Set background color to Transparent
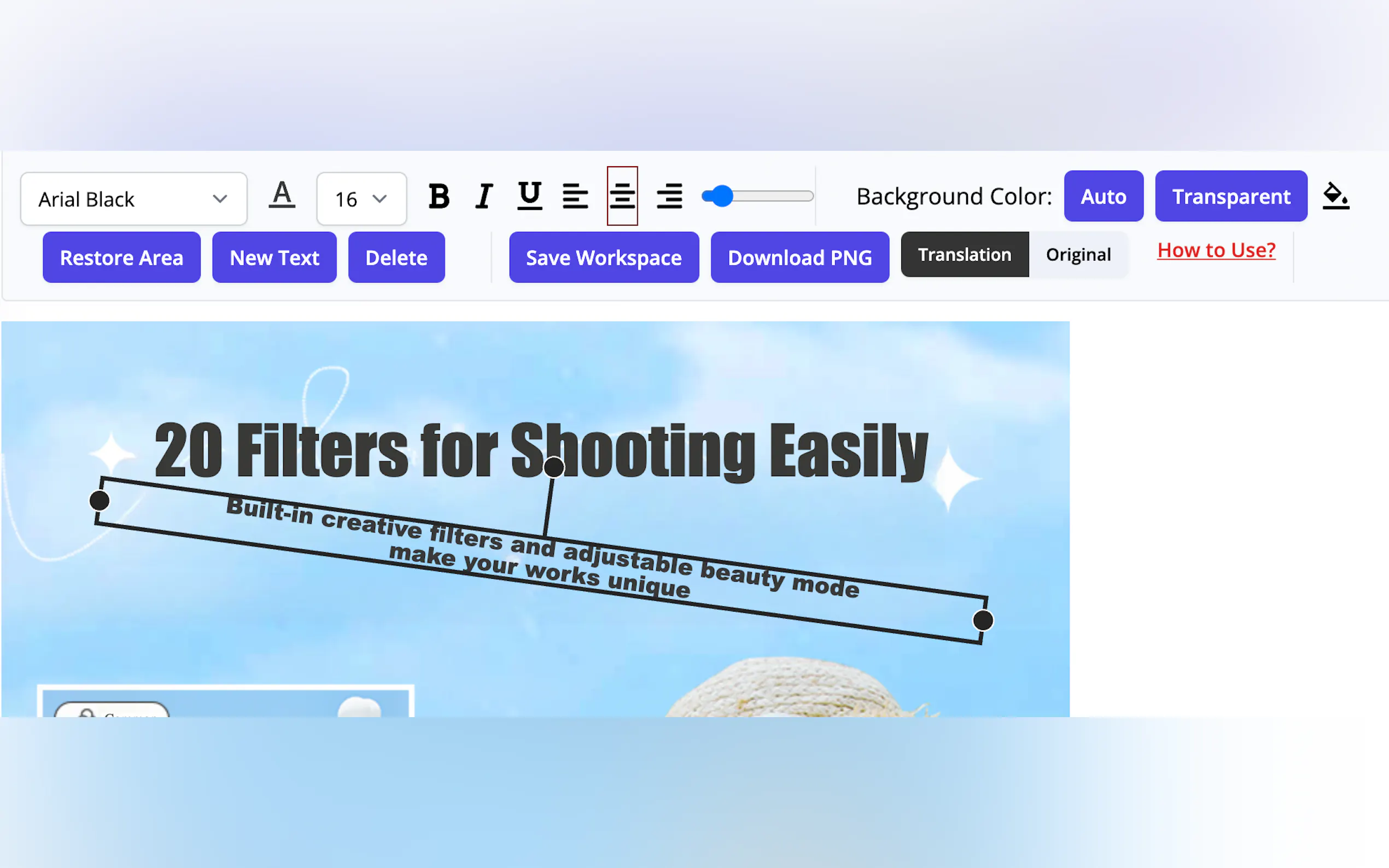 pos(1230,196)
